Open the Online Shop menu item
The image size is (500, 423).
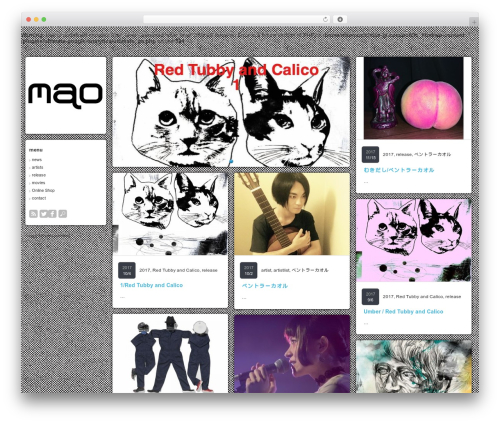pyautogui.click(x=43, y=190)
